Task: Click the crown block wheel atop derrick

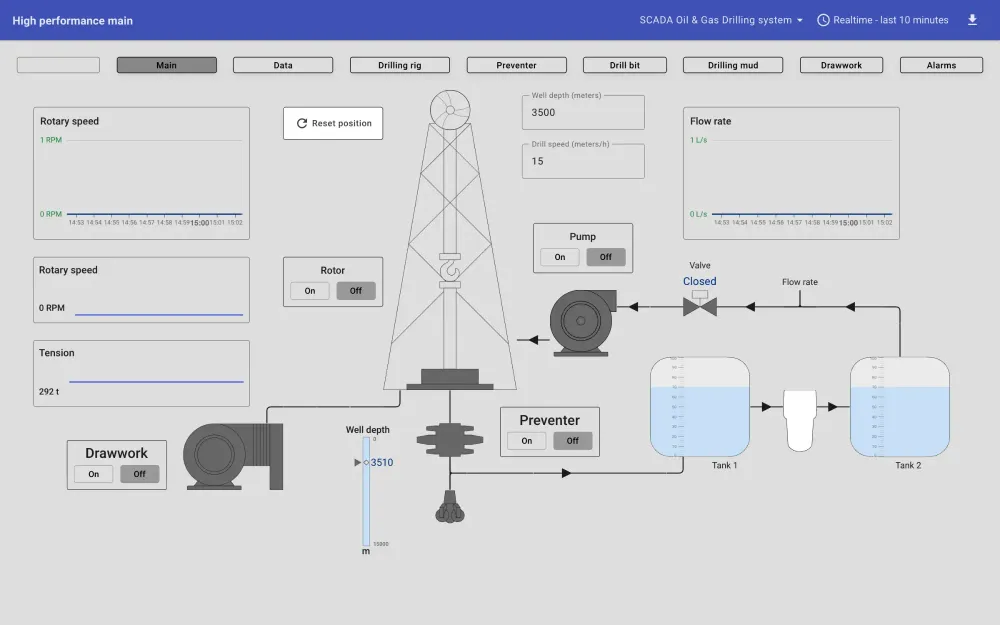Action: point(450,110)
